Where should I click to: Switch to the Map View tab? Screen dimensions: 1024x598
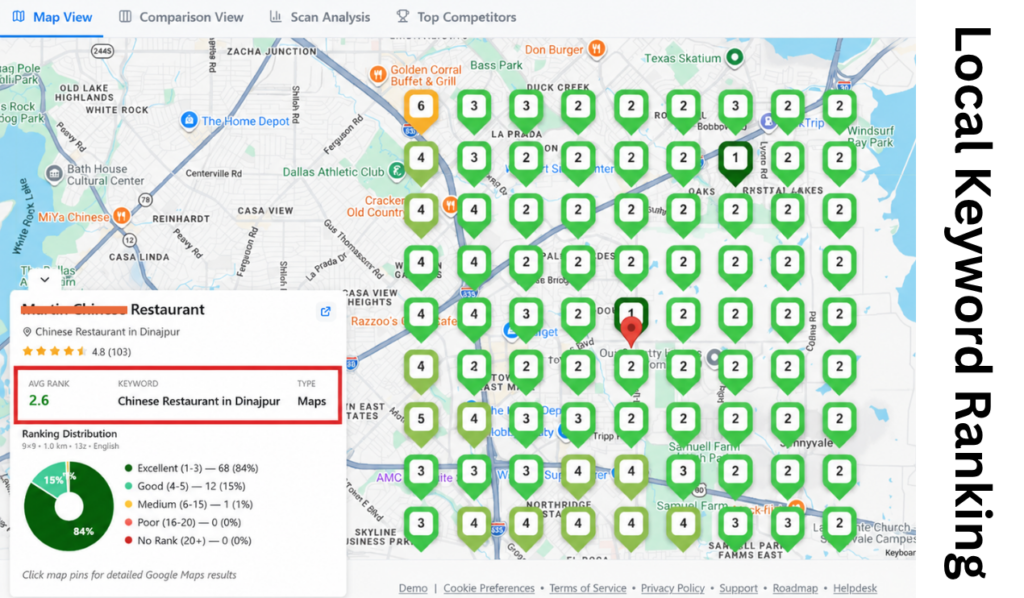(x=52, y=17)
